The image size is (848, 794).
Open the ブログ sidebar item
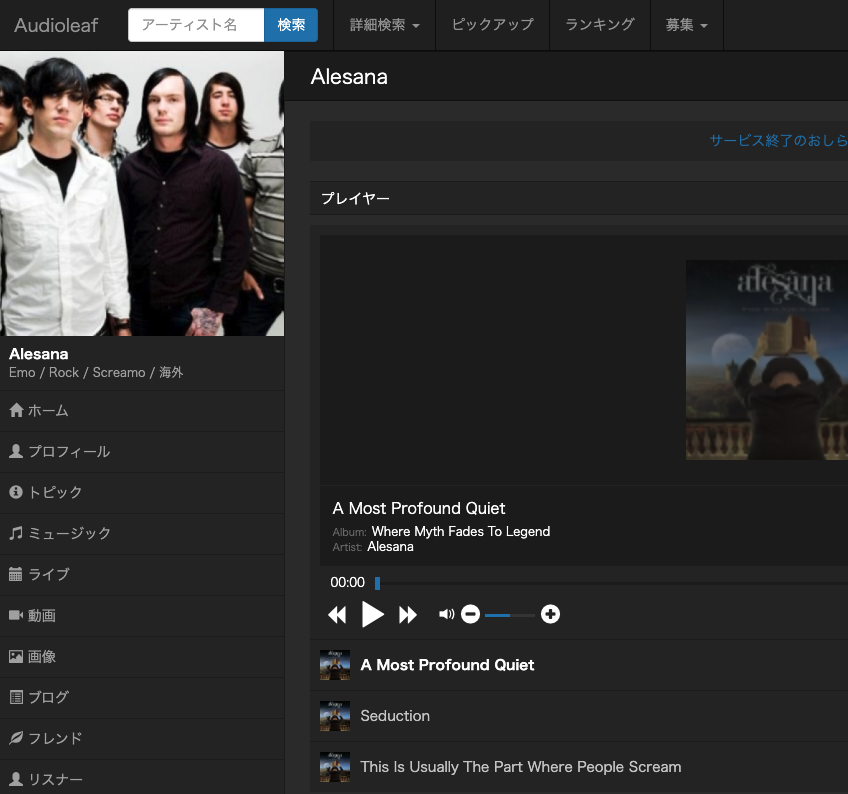point(142,698)
